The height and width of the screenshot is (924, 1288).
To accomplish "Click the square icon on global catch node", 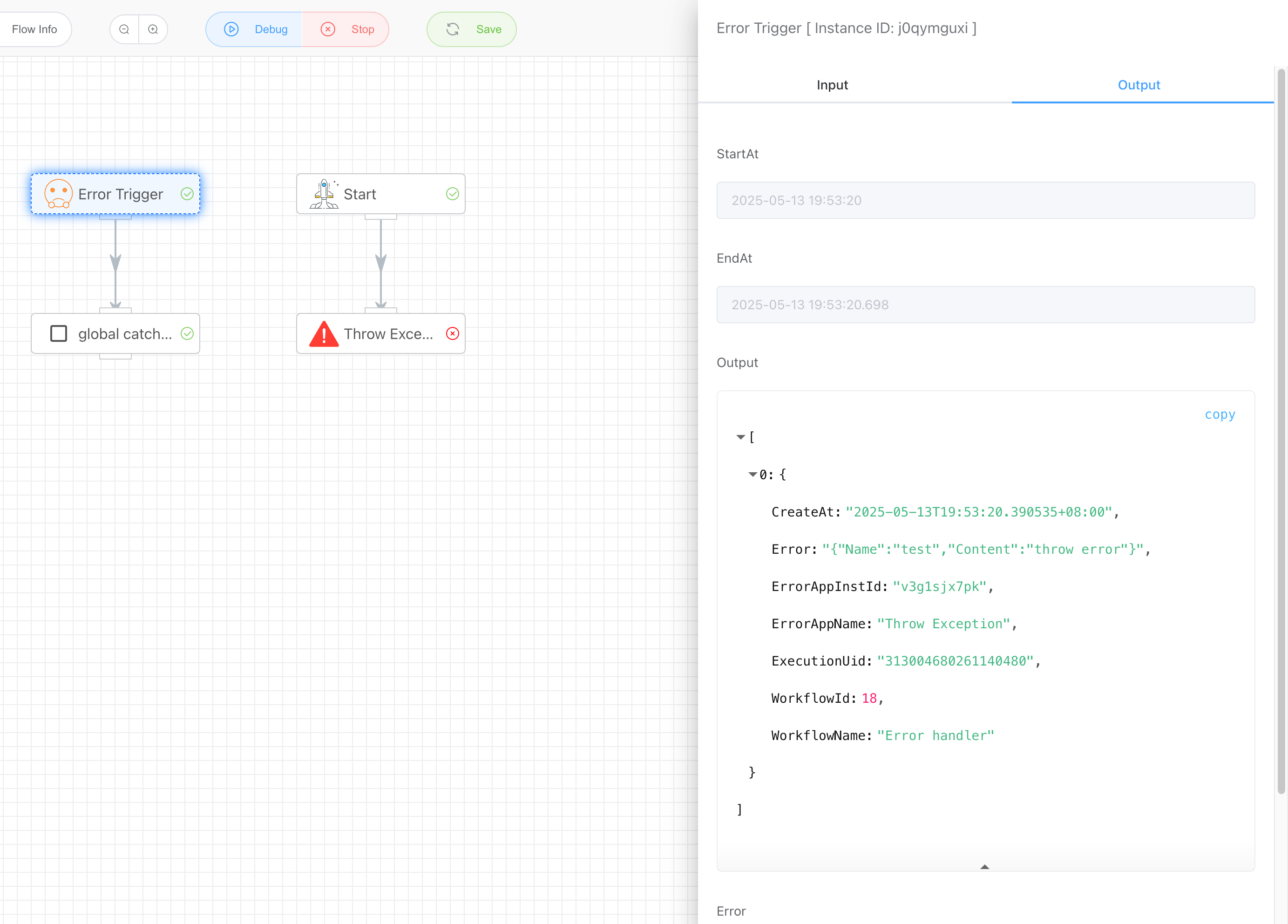I will click(x=59, y=334).
